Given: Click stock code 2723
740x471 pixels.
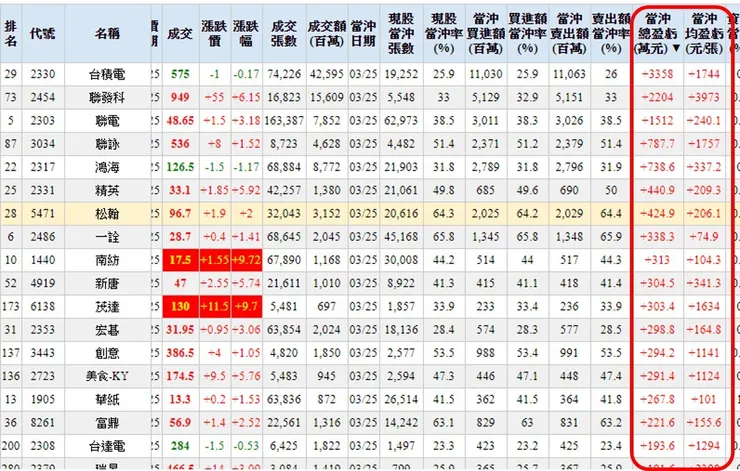Looking at the screenshot, I should point(42,376).
